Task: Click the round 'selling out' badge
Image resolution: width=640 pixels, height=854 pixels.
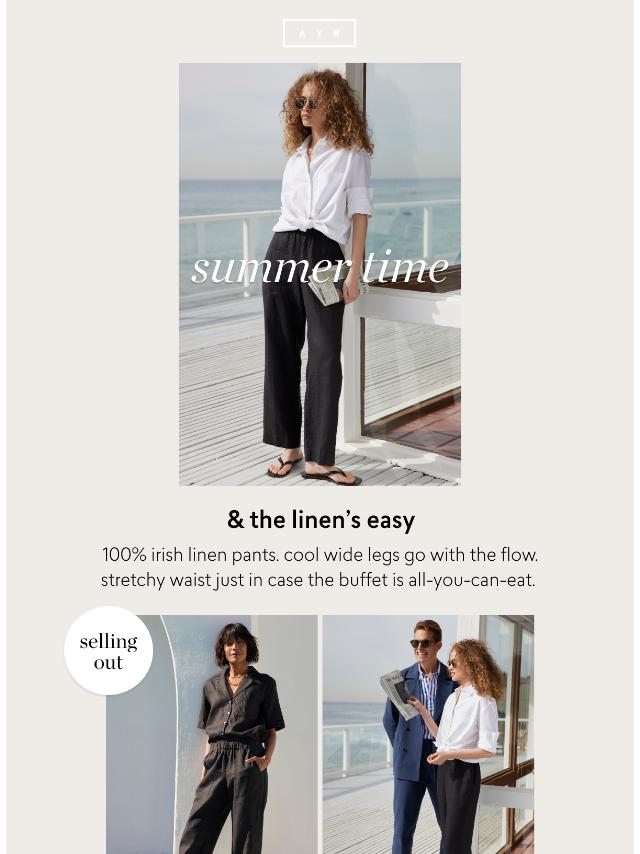Action: pyautogui.click(x=108, y=651)
